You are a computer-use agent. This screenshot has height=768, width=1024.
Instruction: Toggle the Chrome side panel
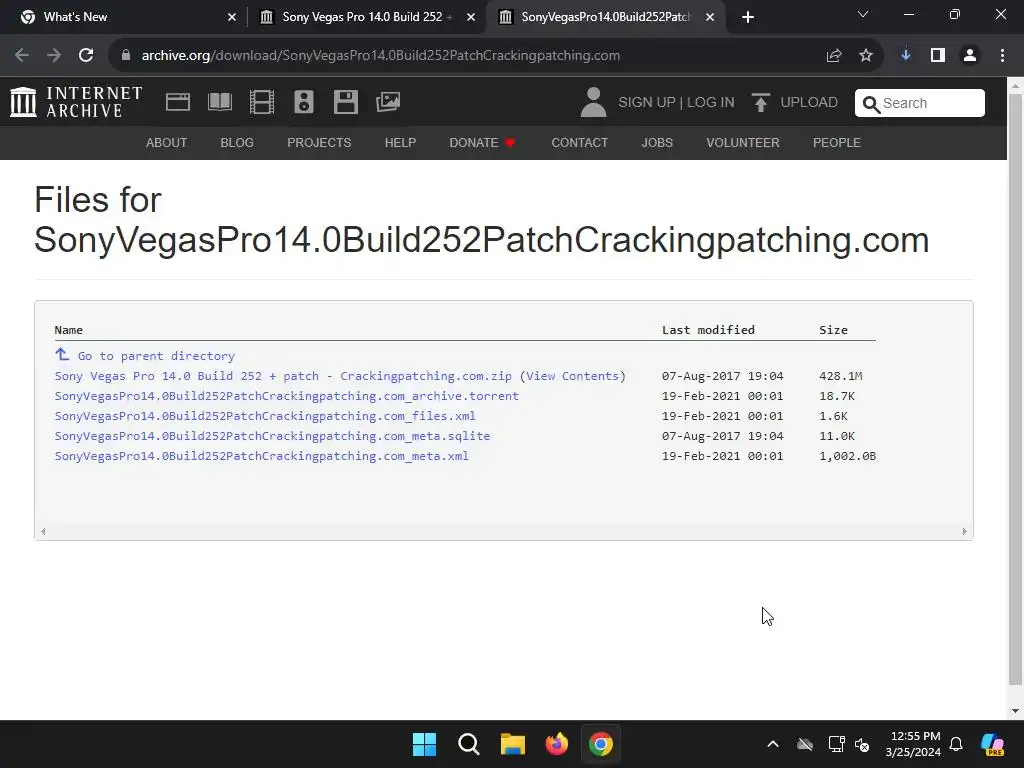pos(938,56)
